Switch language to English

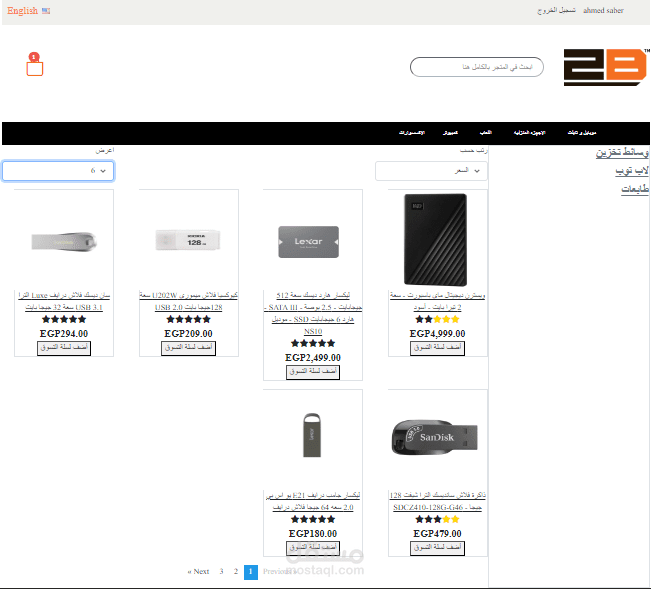[x=22, y=10]
